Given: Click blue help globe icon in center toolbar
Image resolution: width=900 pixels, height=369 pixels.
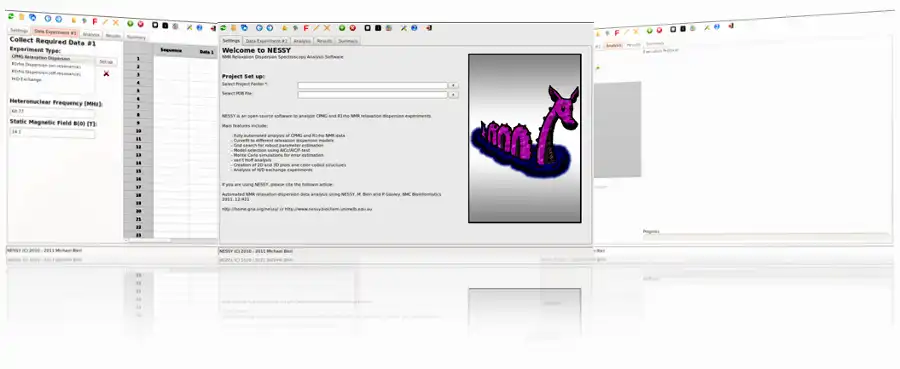Looking at the screenshot, I should click(x=414, y=28).
